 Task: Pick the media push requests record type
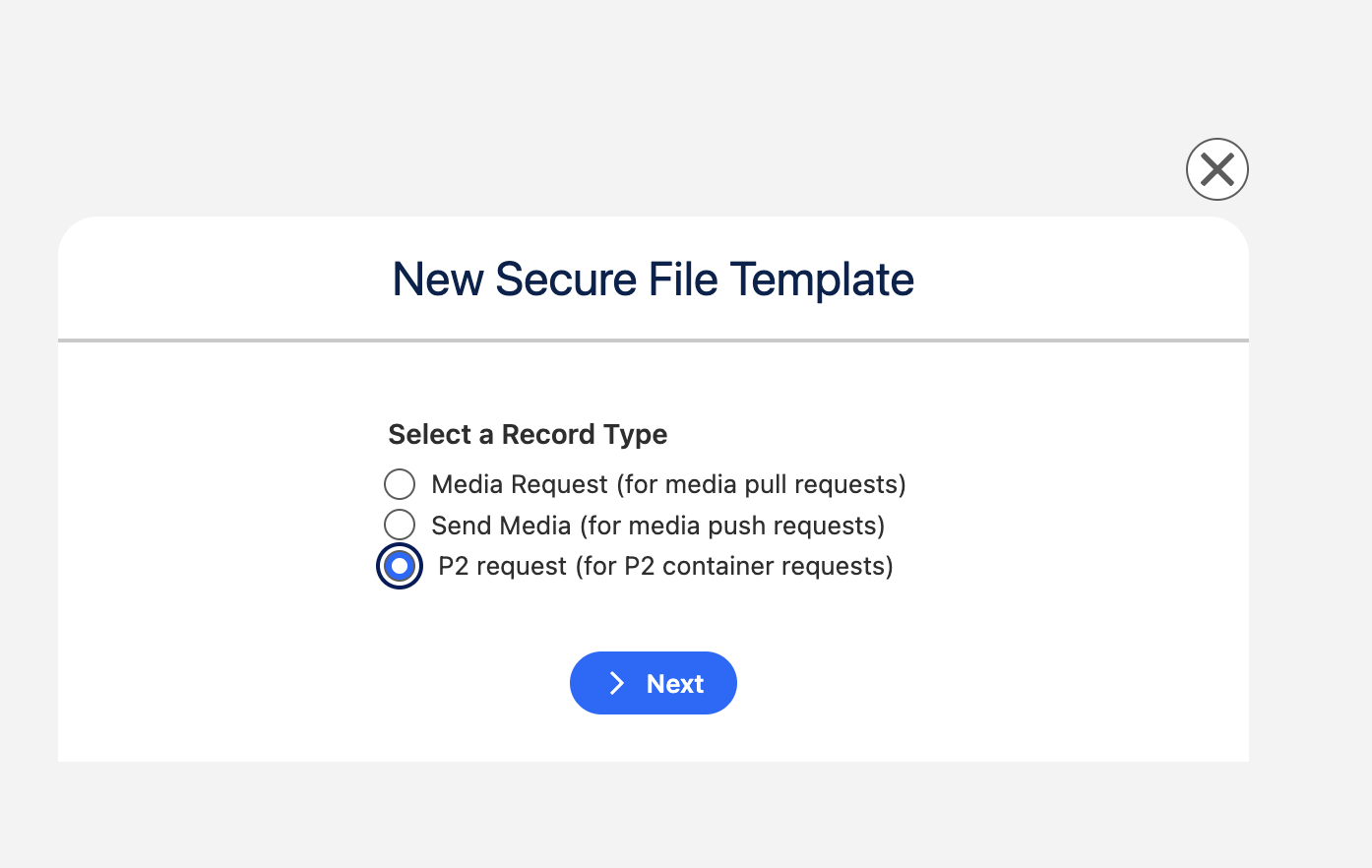coord(400,525)
